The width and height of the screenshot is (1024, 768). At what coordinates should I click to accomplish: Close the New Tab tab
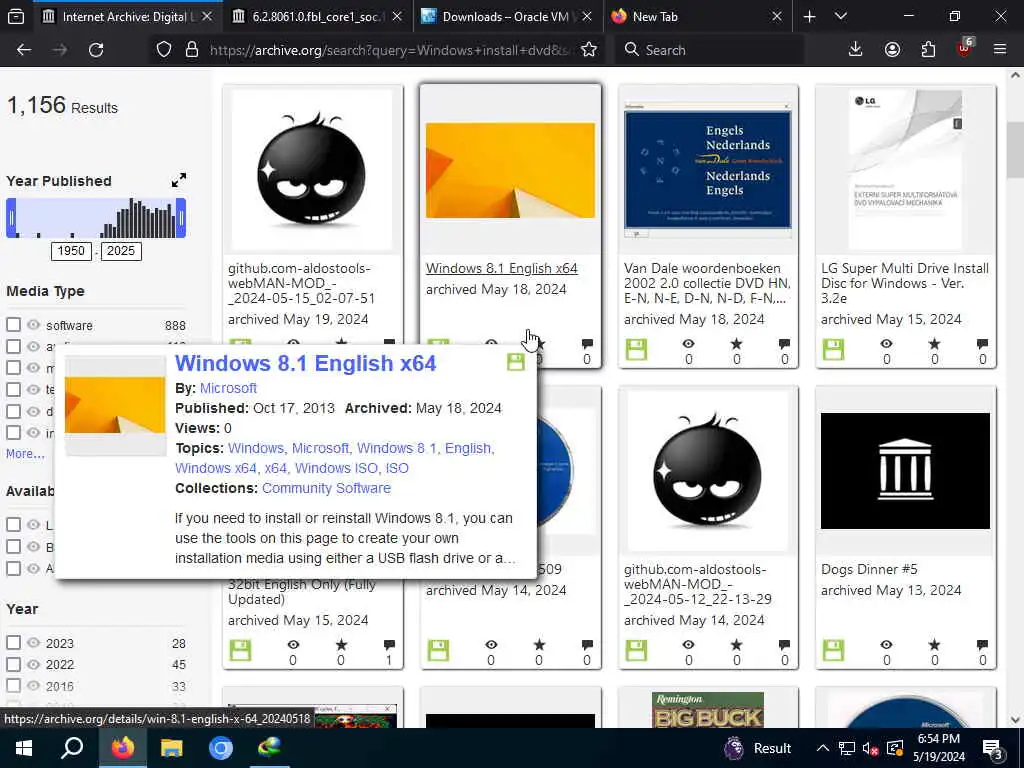point(776,16)
